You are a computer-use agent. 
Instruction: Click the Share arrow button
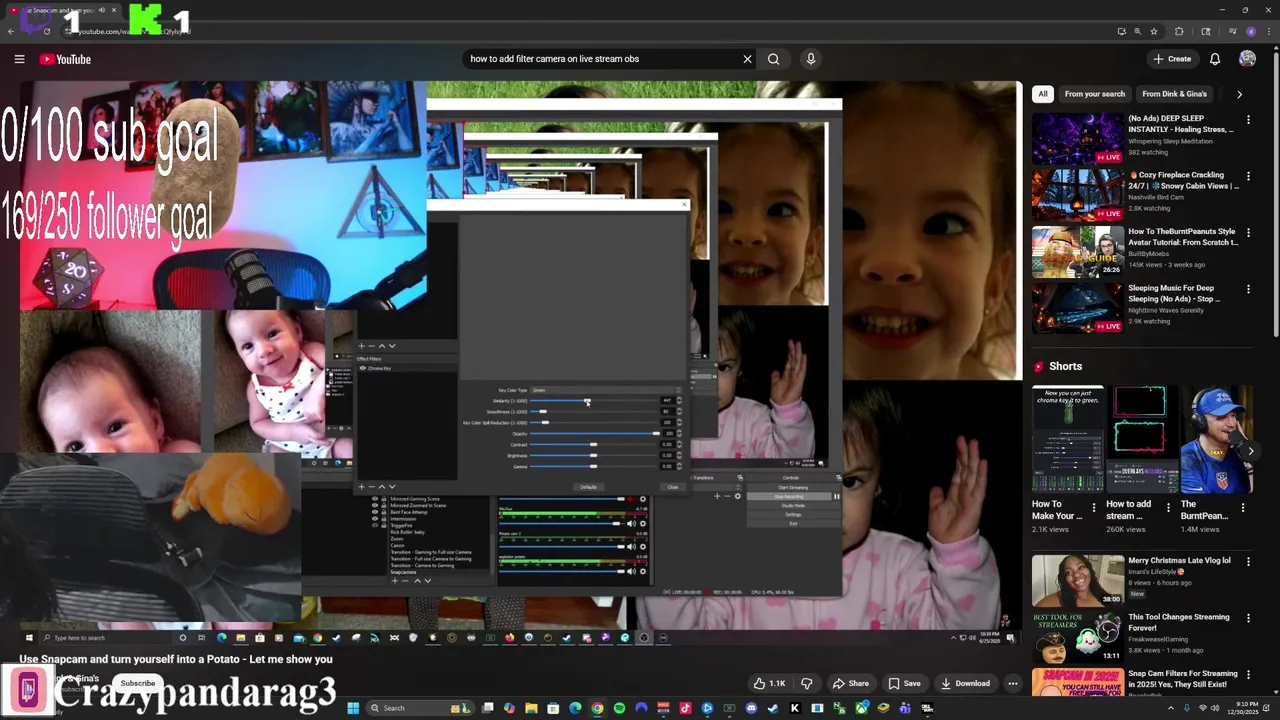[852, 684]
